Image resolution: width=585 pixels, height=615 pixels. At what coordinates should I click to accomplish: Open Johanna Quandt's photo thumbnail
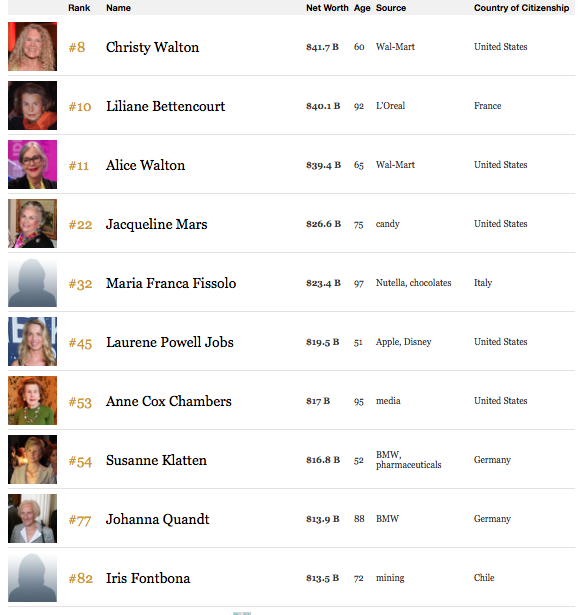tap(33, 519)
